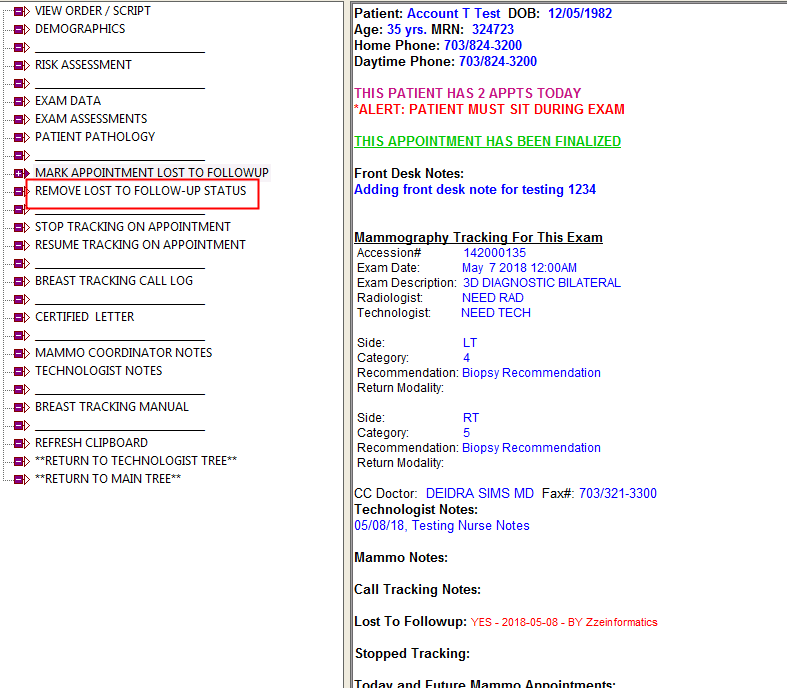Go back via RETURN TO MAIN TREE

(x=107, y=479)
